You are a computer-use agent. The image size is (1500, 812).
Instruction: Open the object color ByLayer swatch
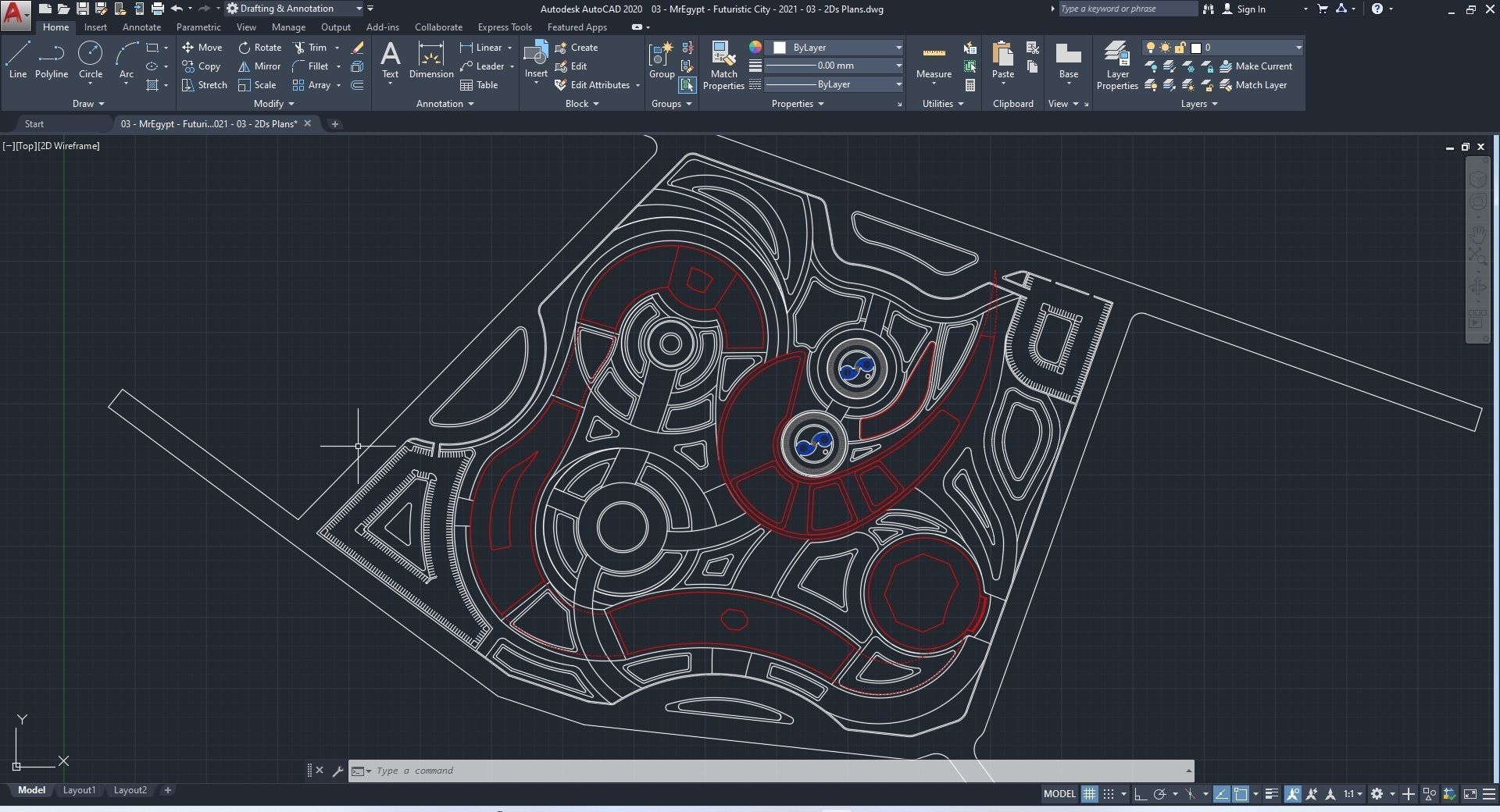[x=779, y=48]
